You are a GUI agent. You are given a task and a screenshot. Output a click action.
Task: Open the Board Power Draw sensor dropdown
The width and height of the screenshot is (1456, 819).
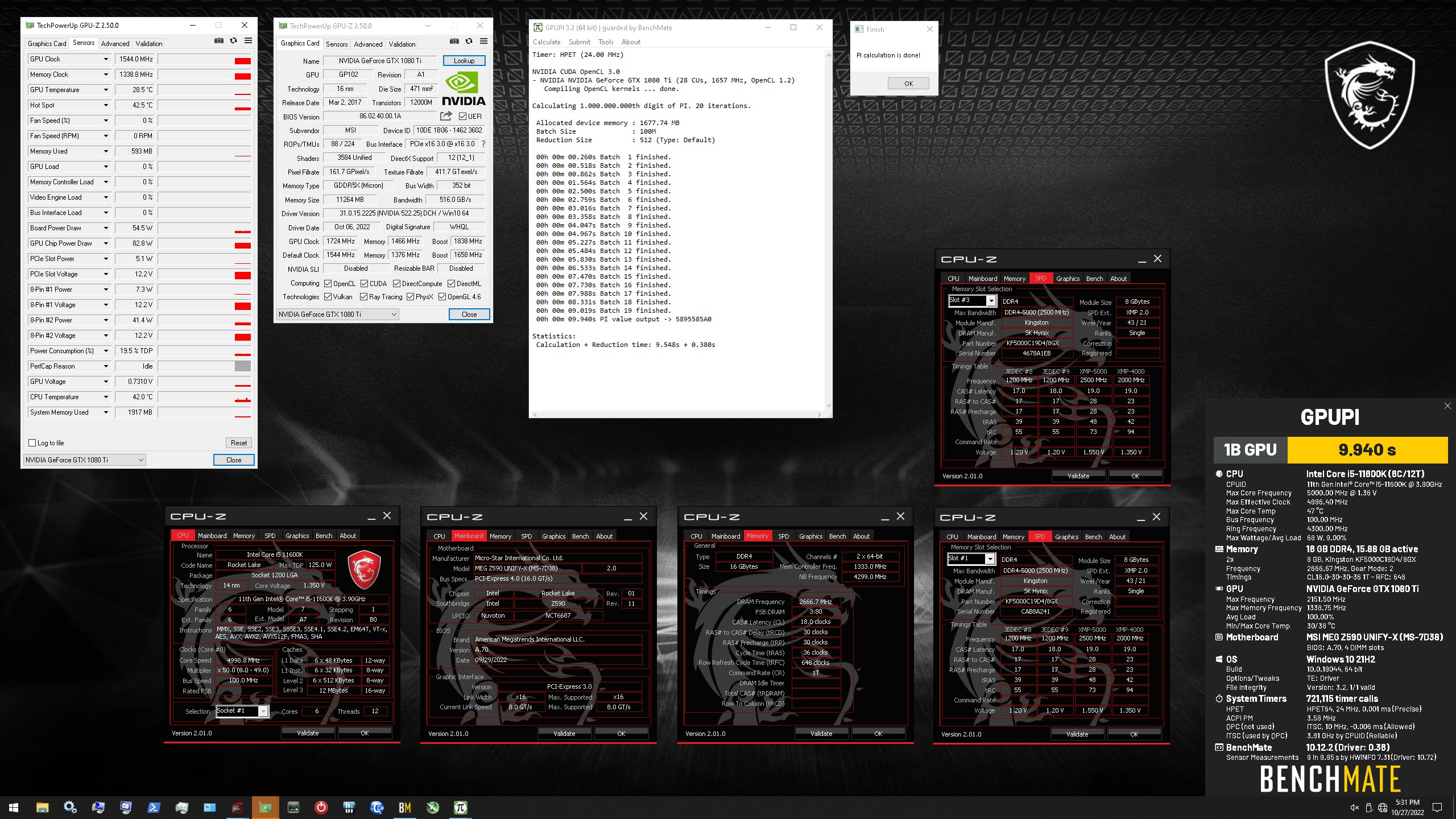click(105, 228)
